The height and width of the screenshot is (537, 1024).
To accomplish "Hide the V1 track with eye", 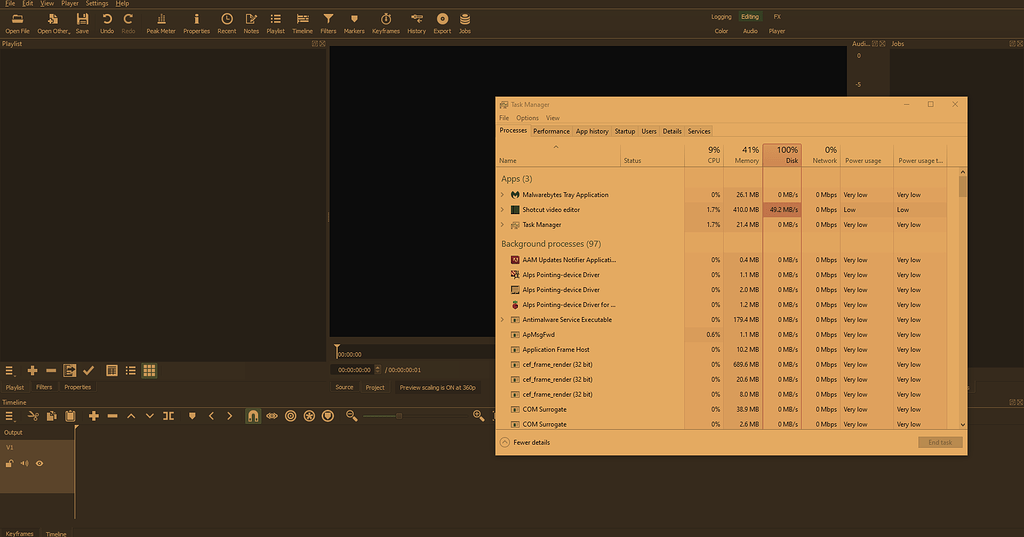I will pos(39,464).
